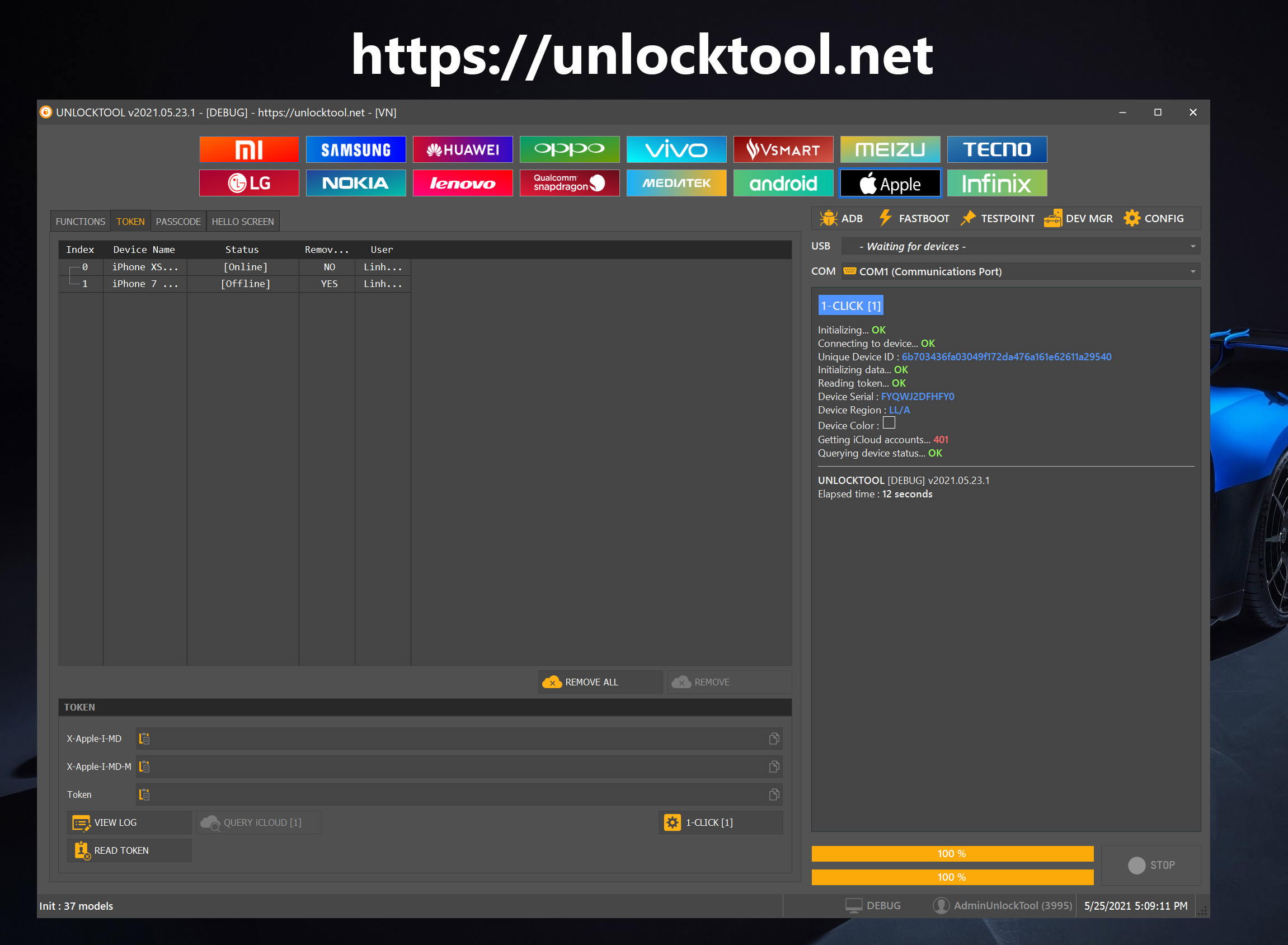
Task: Open the FASTBOOT tool
Action: (x=914, y=219)
